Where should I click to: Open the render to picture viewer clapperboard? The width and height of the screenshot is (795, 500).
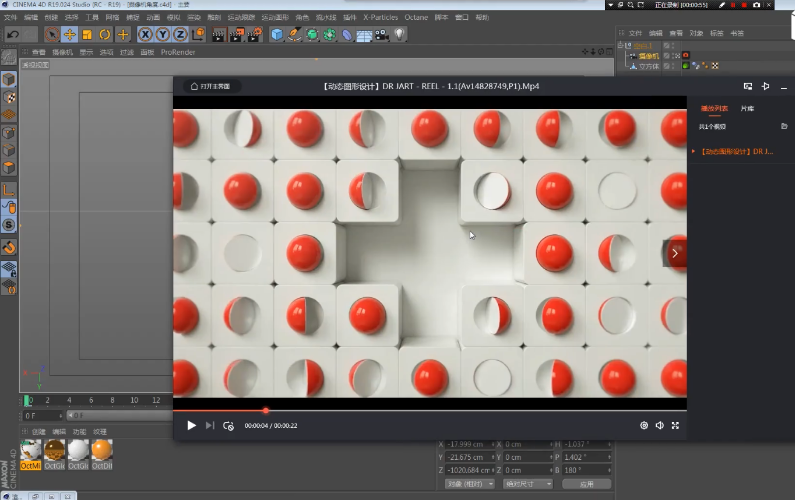pyautogui.click(x=239, y=34)
